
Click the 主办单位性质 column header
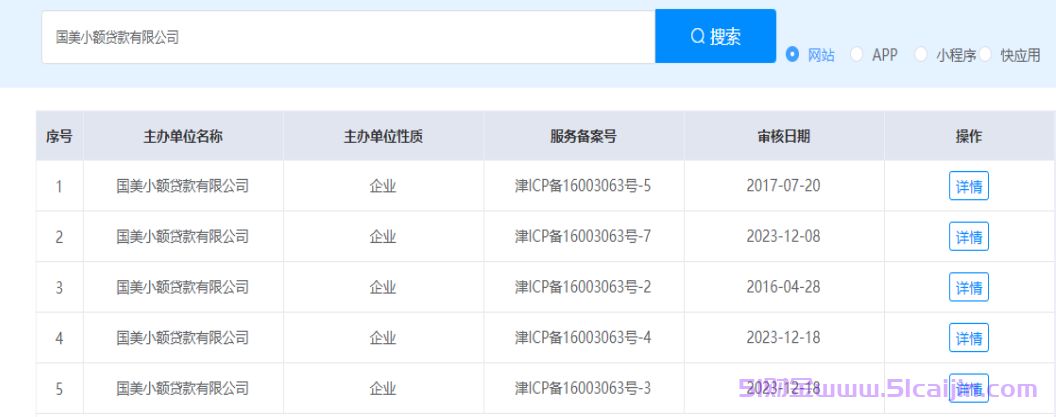383,137
